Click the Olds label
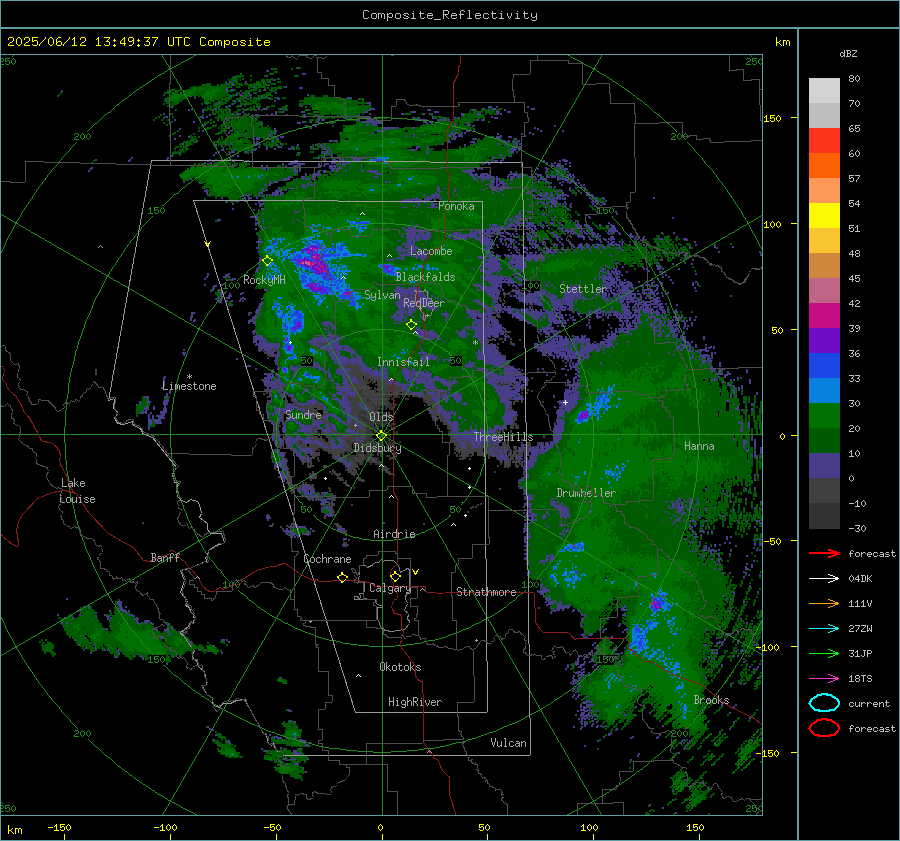The height and width of the screenshot is (841, 900). (x=381, y=417)
